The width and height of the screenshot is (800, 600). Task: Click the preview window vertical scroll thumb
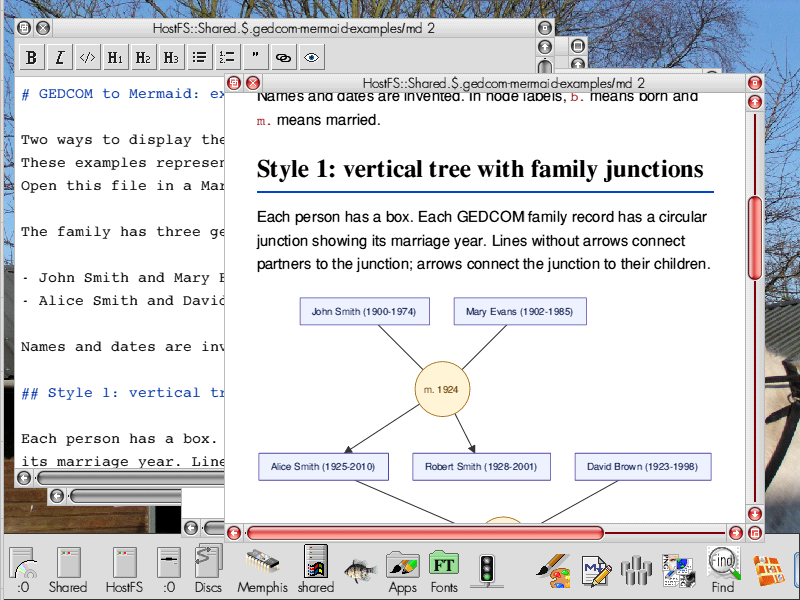pos(755,238)
